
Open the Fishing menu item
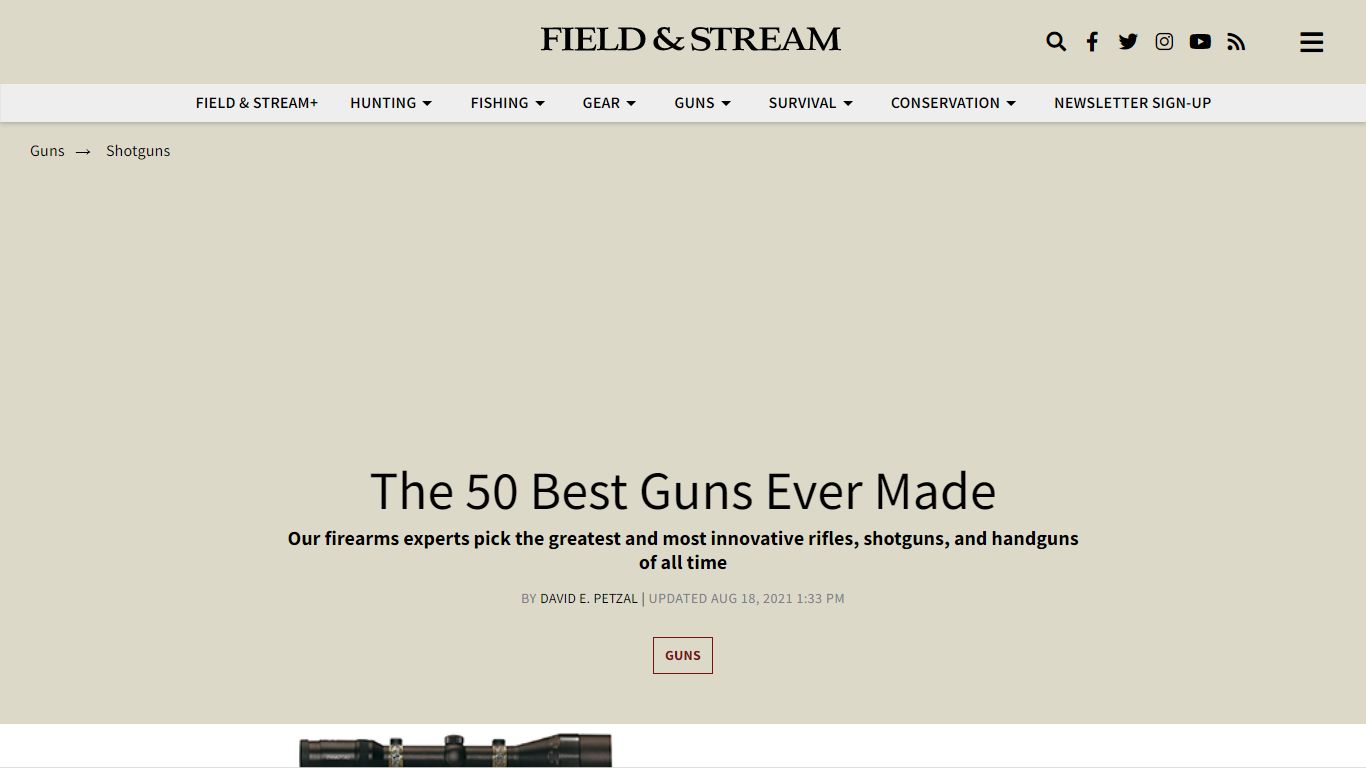pos(499,103)
